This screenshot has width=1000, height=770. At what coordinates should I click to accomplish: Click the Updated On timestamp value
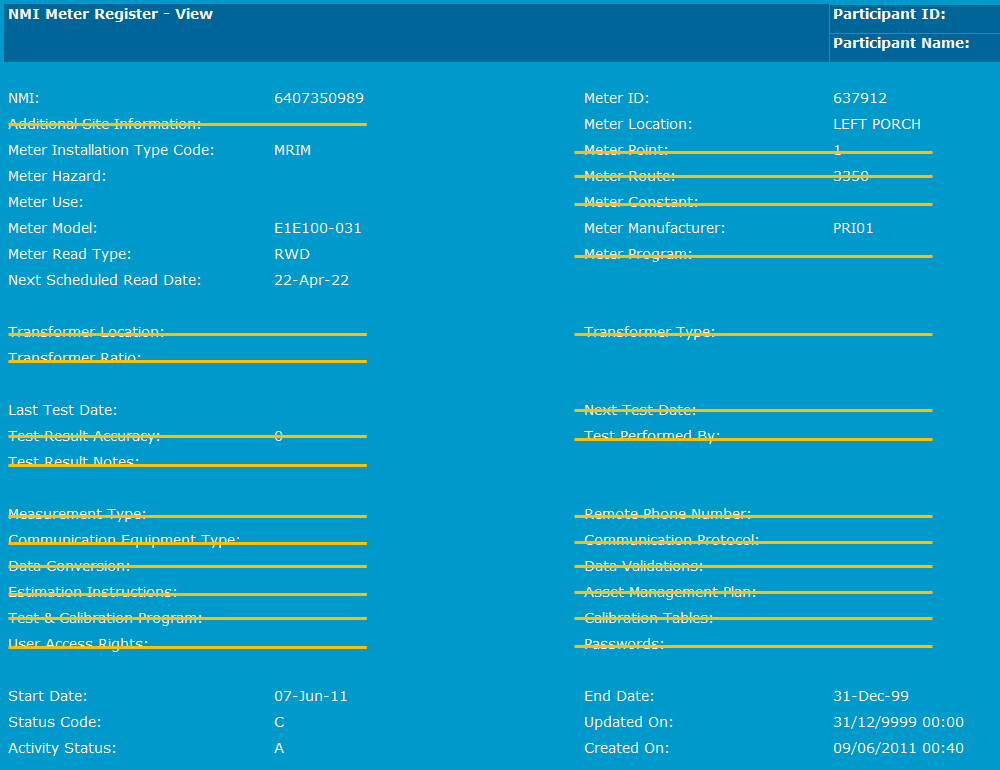[897, 722]
